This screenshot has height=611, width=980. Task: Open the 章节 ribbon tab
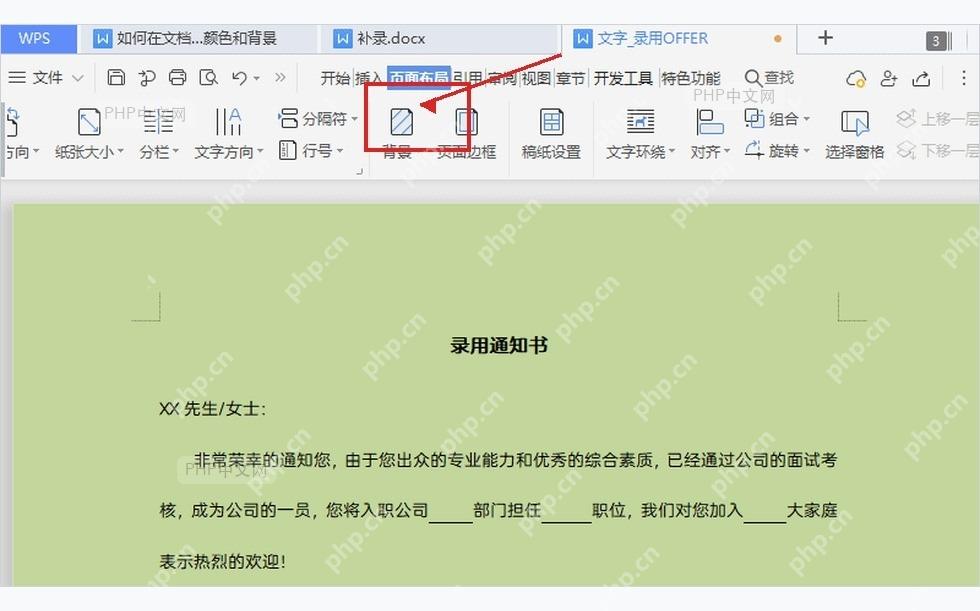(x=571, y=78)
